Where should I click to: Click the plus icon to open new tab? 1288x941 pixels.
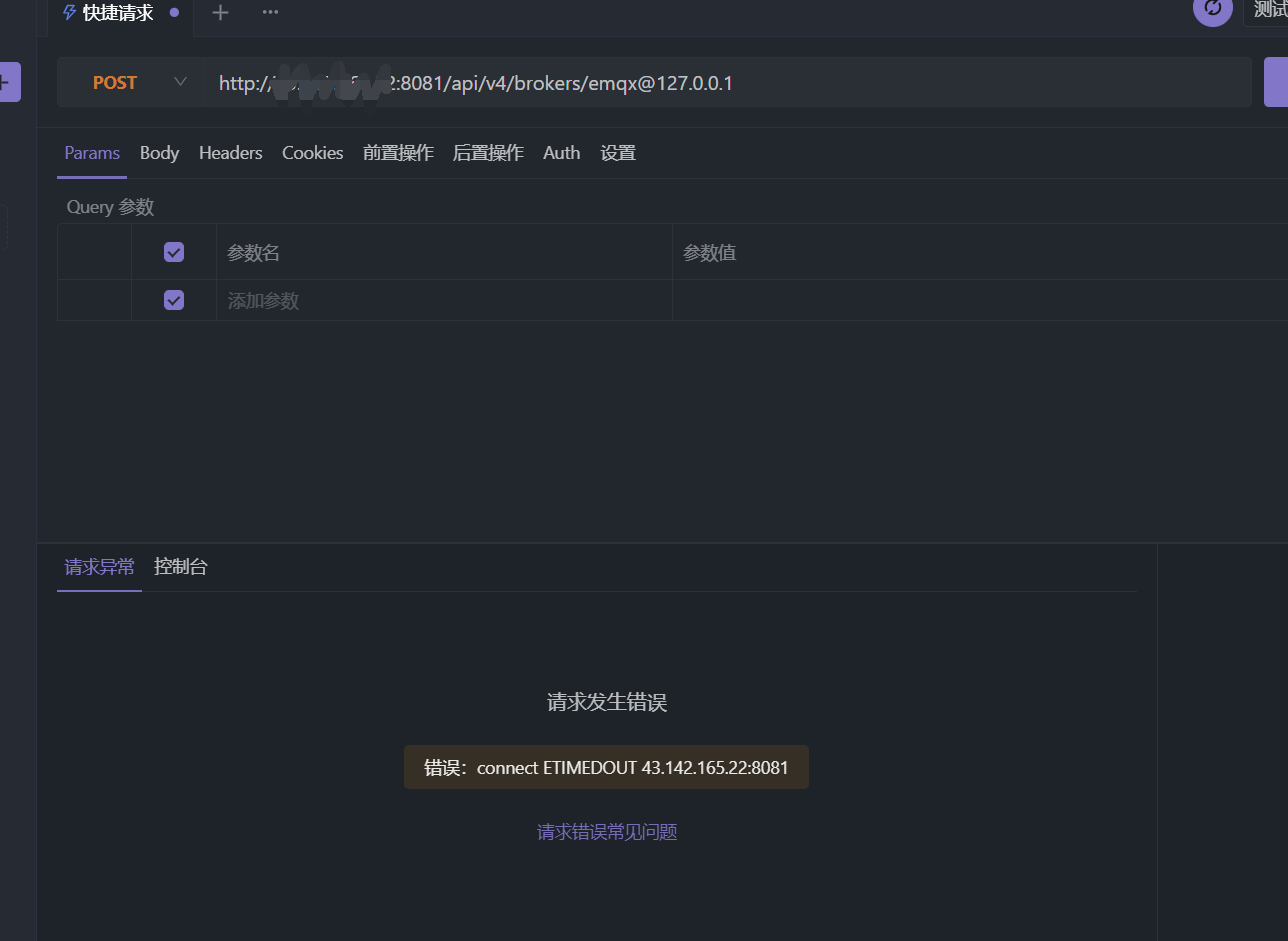[x=220, y=12]
